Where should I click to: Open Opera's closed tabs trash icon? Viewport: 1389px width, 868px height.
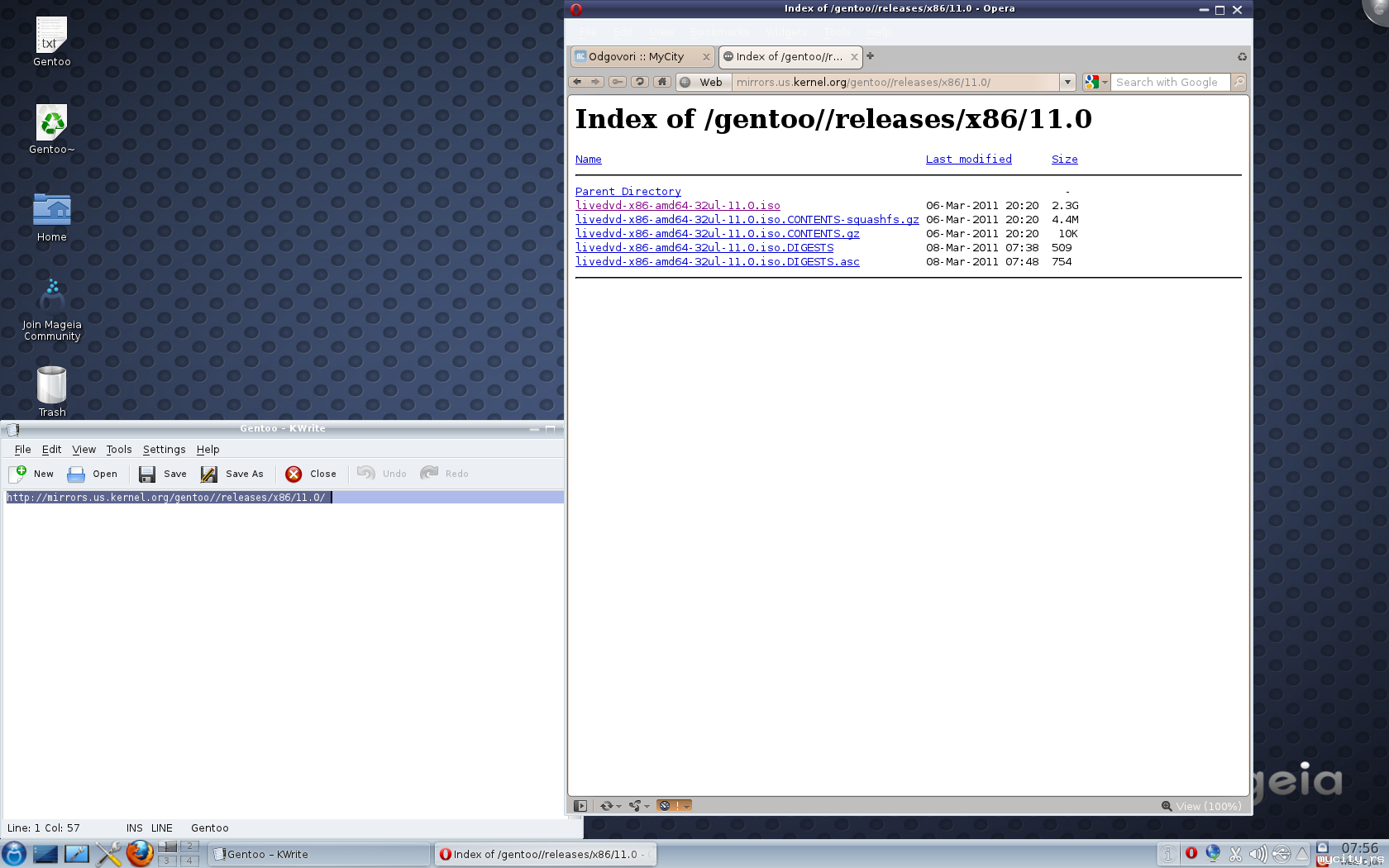click(1242, 57)
